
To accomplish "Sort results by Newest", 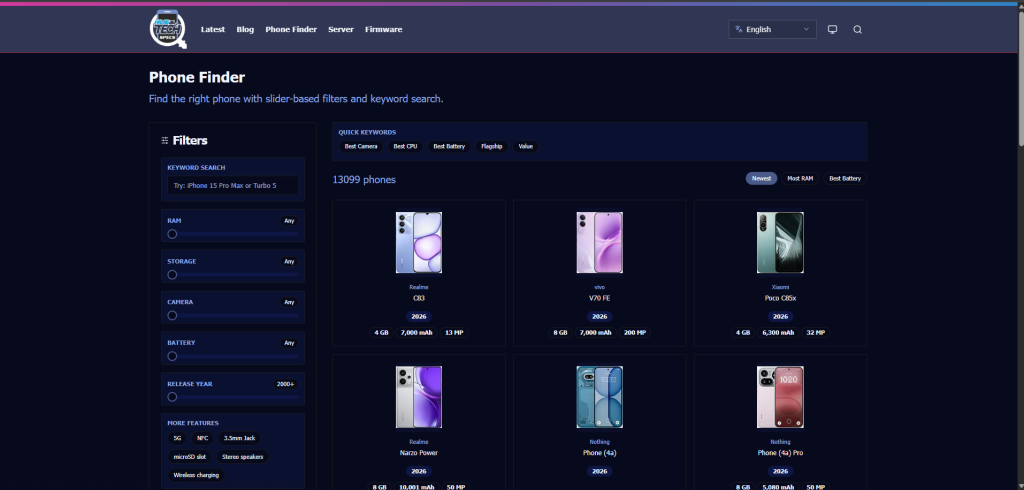I will 761,178.
